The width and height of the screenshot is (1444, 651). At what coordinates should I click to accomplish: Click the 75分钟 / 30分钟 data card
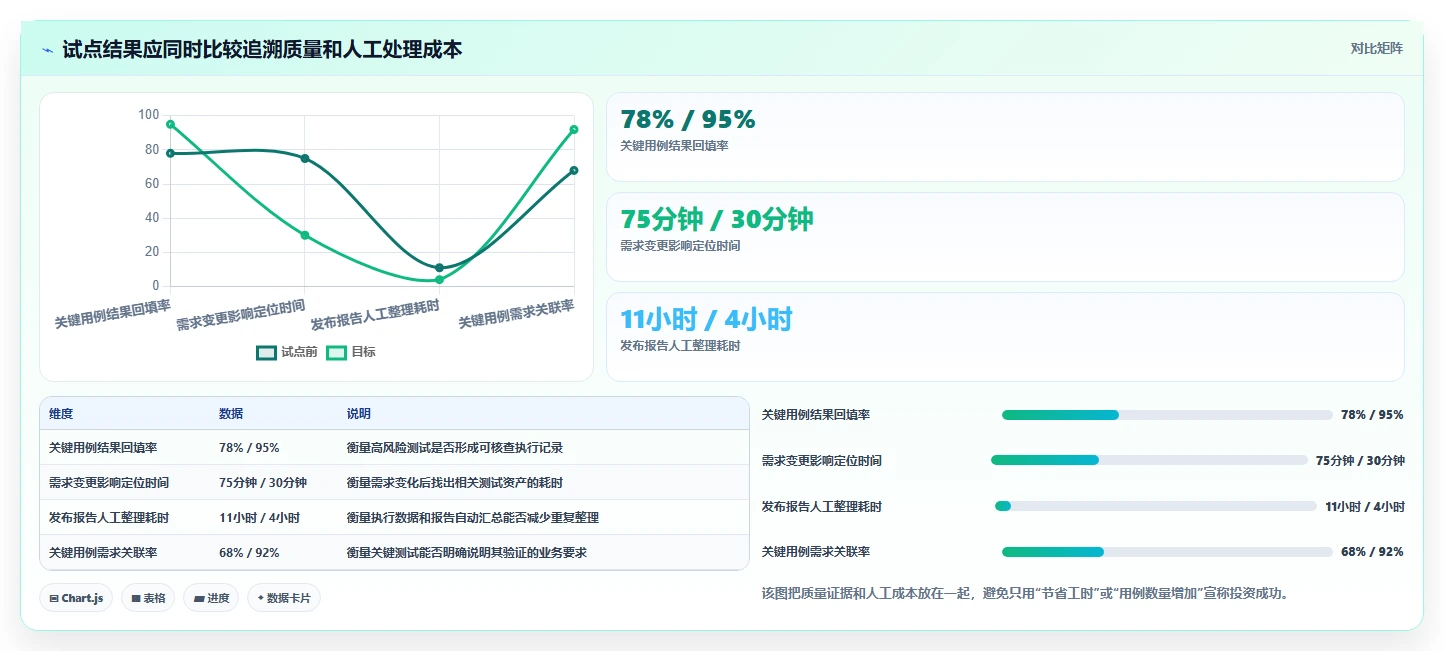click(1005, 237)
